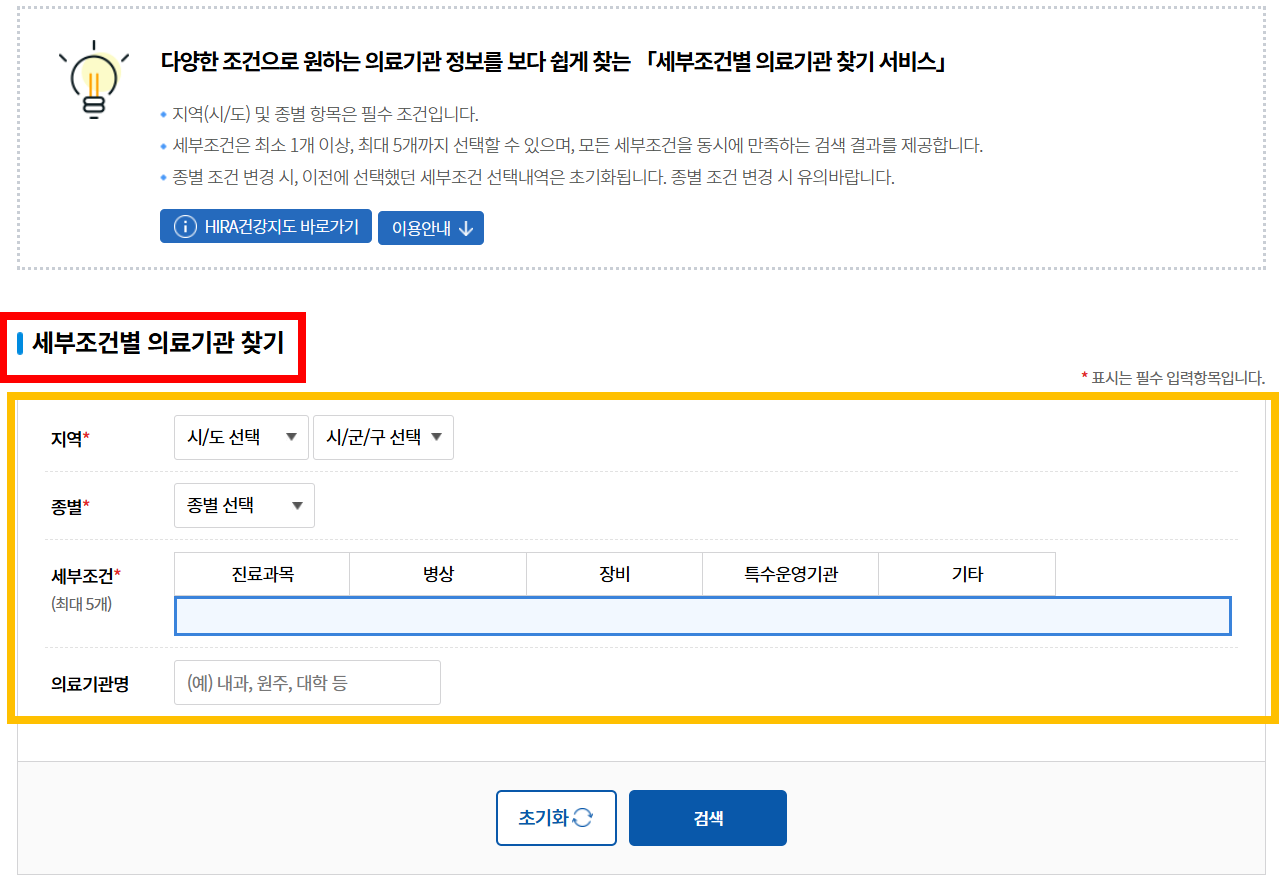Switch to the 병상 tab
Image resolution: width=1286 pixels, height=896 pixels.
(x=437, y=574)
